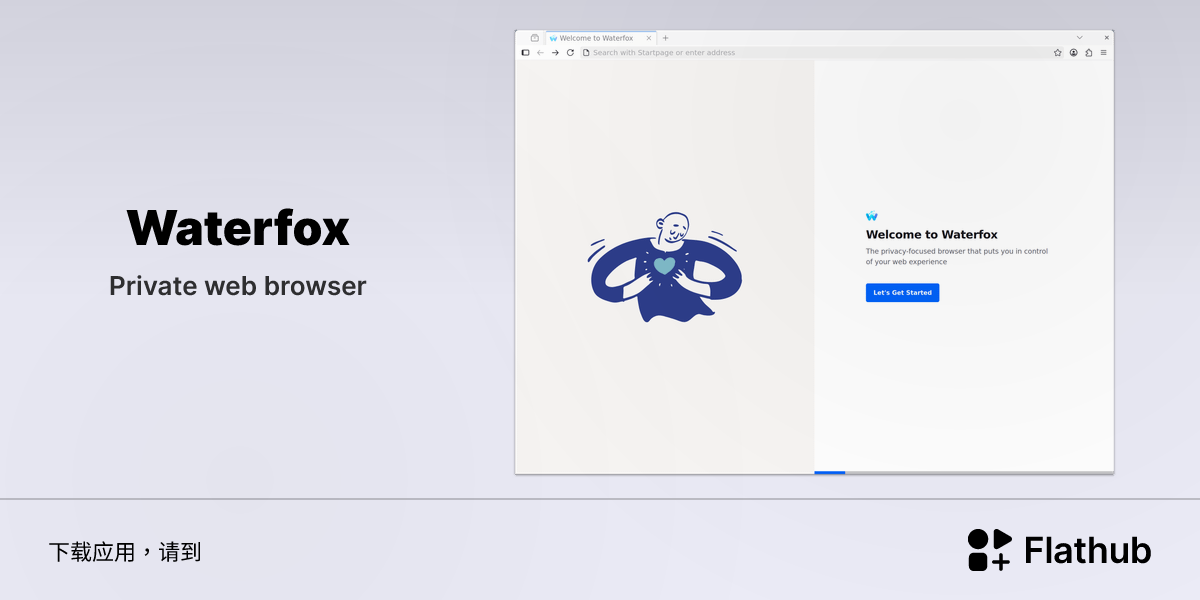Image resolution: width=1200 pixels, height=600 pixels.
Task: Go forward with the right arrow button
Action: pos(555,52)
